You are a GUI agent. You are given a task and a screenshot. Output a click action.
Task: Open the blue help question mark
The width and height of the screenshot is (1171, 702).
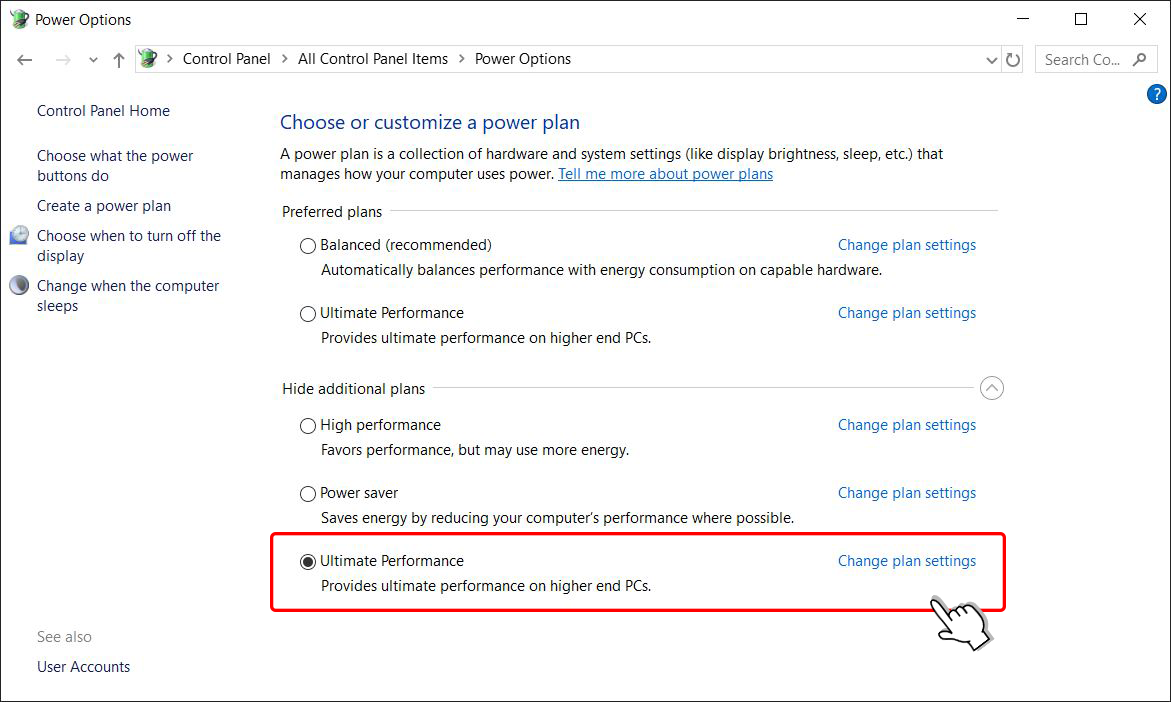[1156, 94]
